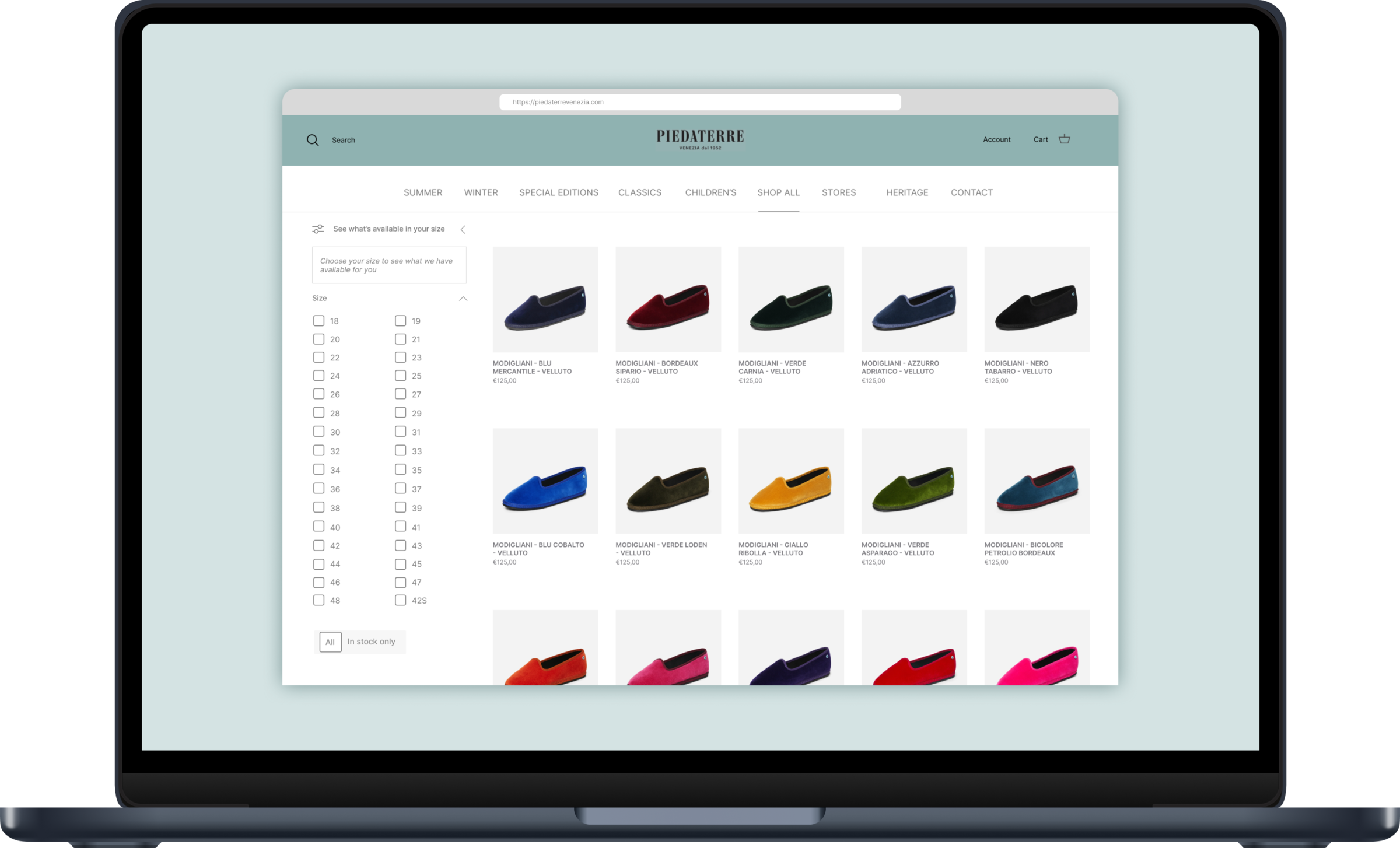Click the browser URL address bar
This screenshot has height=848, width=1400.
(x=700, y=102)
